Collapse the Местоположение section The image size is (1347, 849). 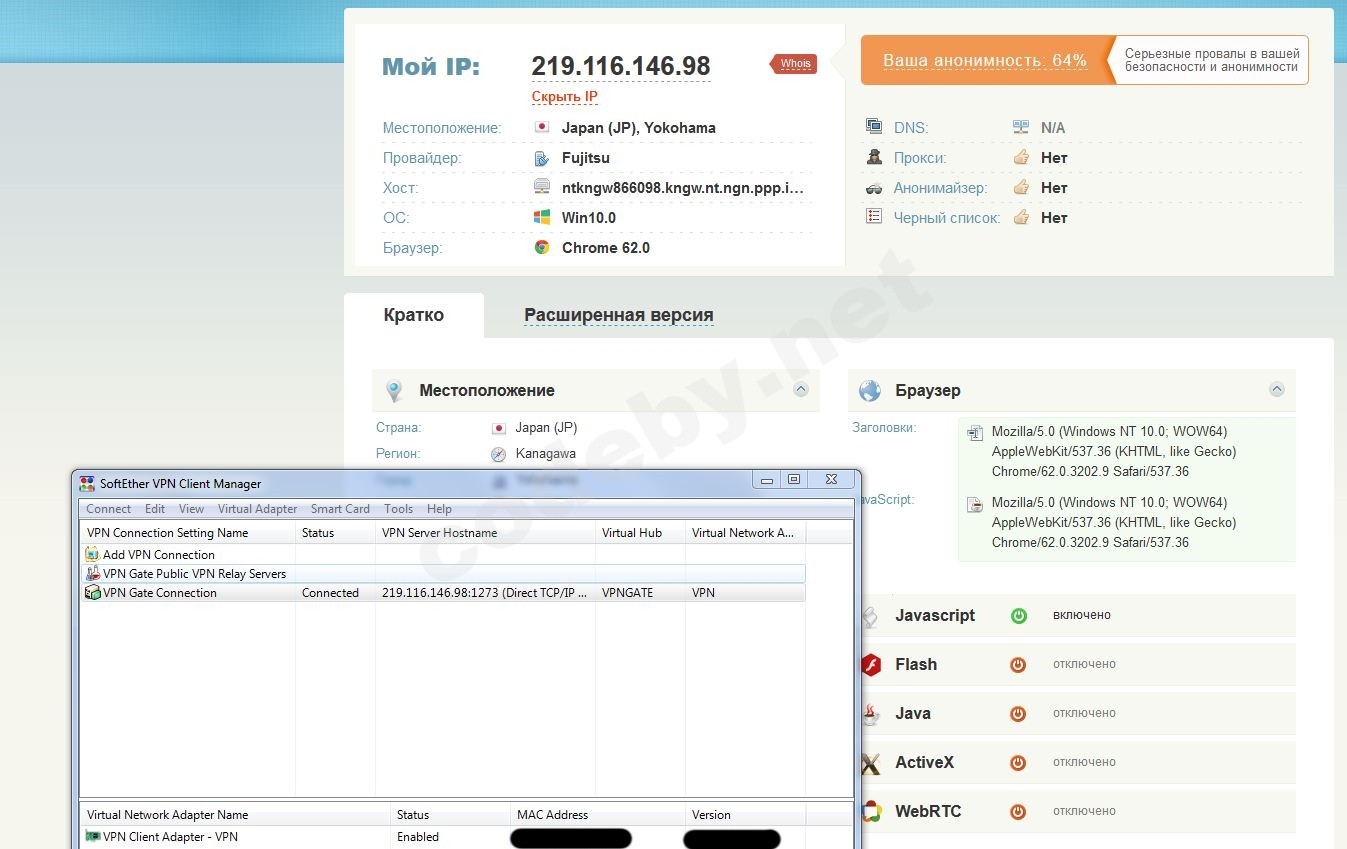coord(801,390)
